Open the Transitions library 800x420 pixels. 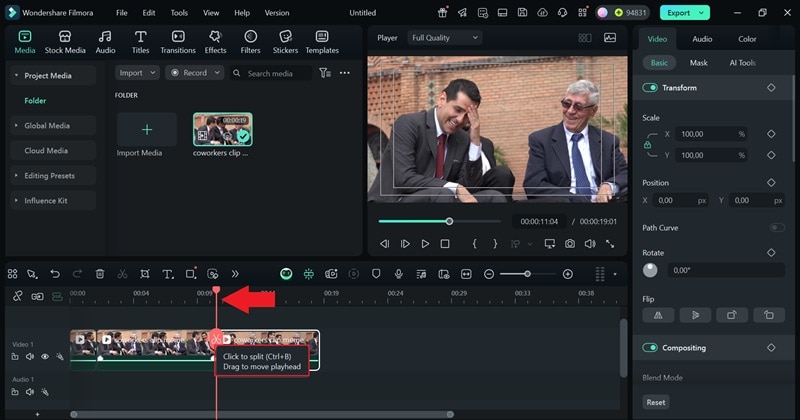(178, 42)
